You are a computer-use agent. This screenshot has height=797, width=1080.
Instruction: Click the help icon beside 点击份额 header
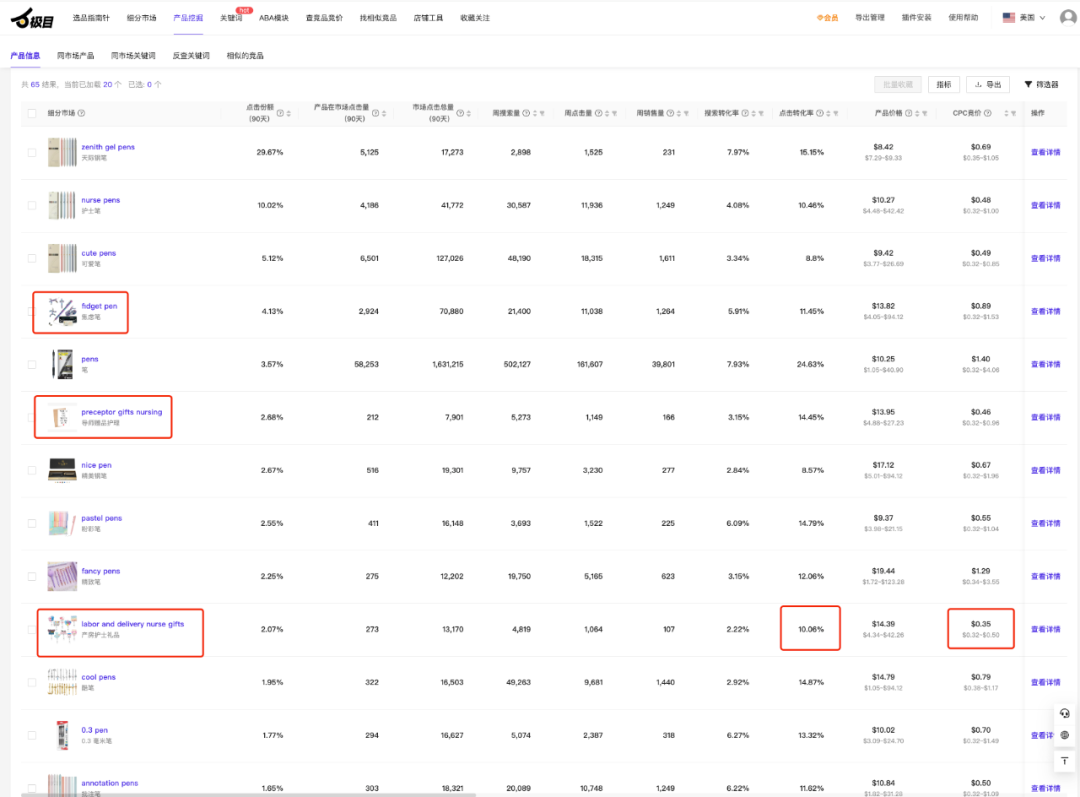click(x=280, y=113)
